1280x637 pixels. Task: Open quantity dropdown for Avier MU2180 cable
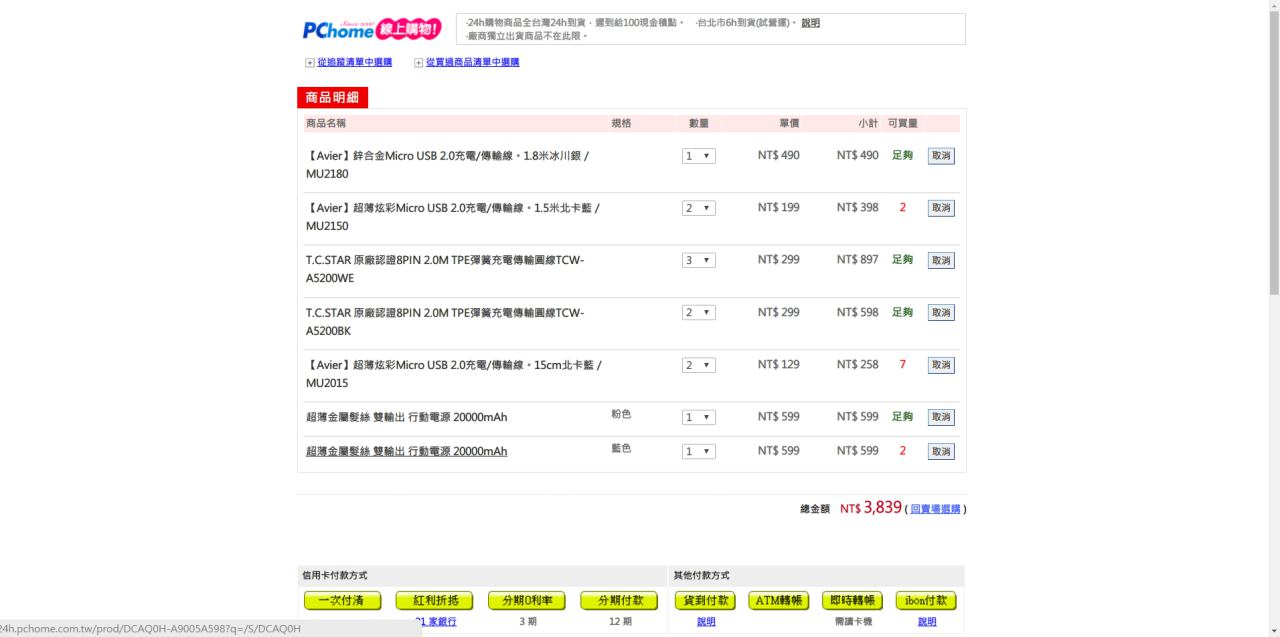(x=699, y=156)
